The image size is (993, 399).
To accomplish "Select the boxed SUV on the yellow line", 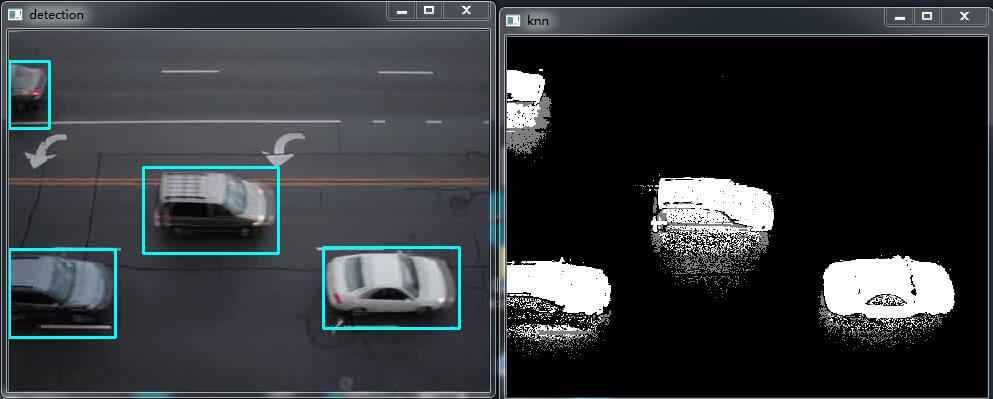I will [211, 210].
